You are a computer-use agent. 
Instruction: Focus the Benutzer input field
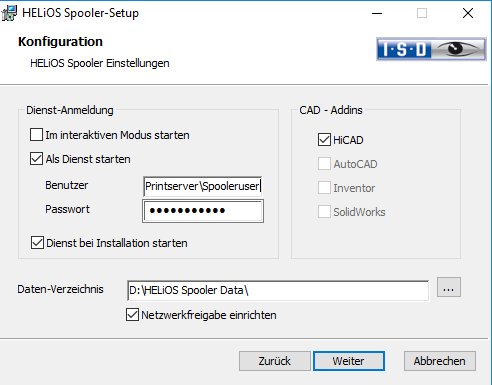pyautogui.click(x=203, y=186)
